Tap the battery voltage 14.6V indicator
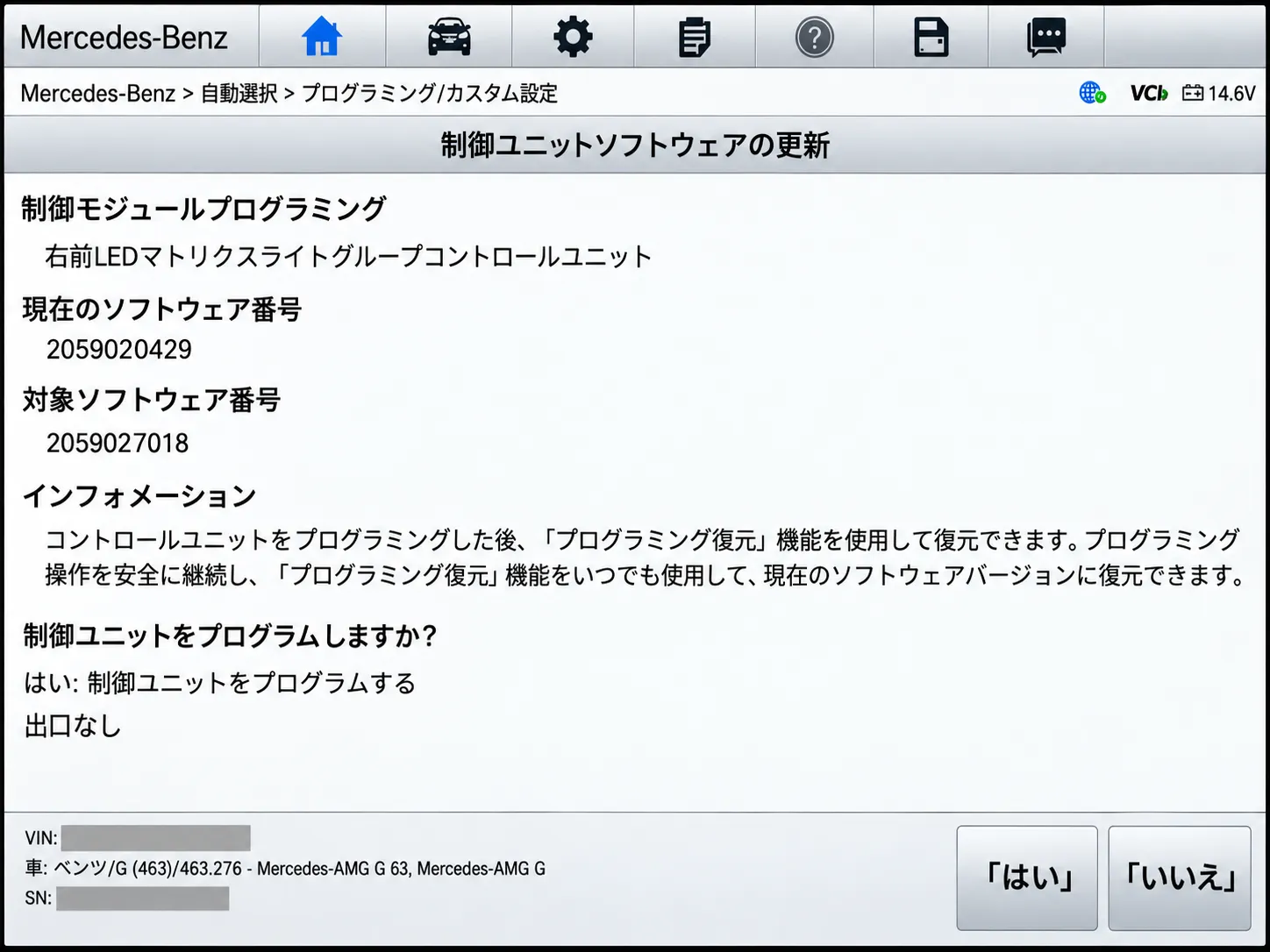Screen dimensions: 1270x952 point(1219,93)
